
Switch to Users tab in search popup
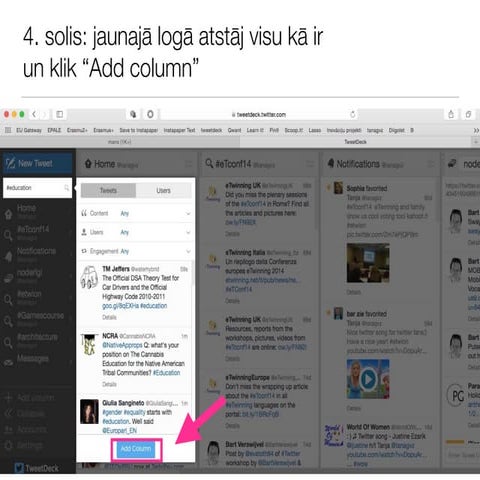pyautogui.click(x=163, y=191)
